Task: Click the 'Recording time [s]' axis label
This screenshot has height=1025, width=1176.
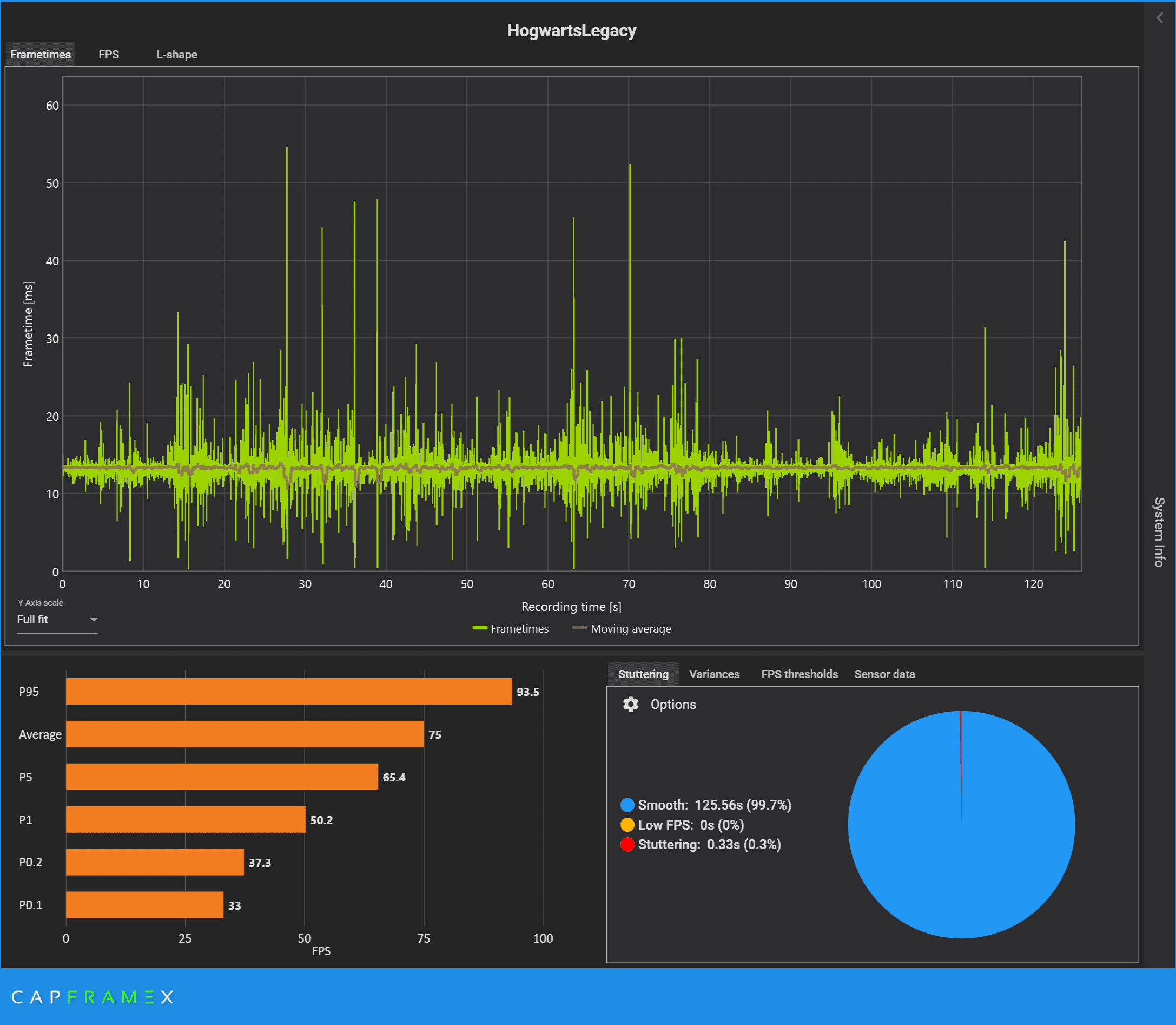Action: 571,607
